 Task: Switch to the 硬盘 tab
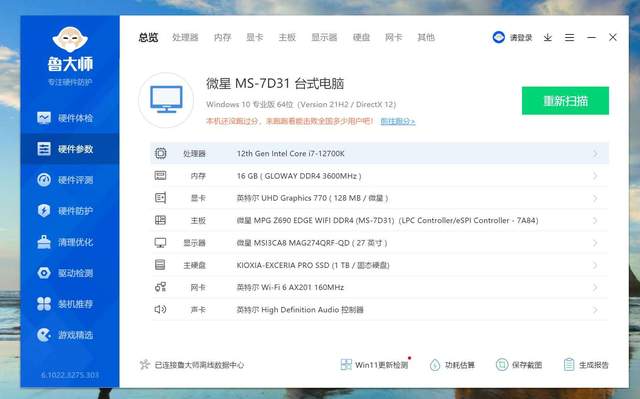click(x=361, y=38)
